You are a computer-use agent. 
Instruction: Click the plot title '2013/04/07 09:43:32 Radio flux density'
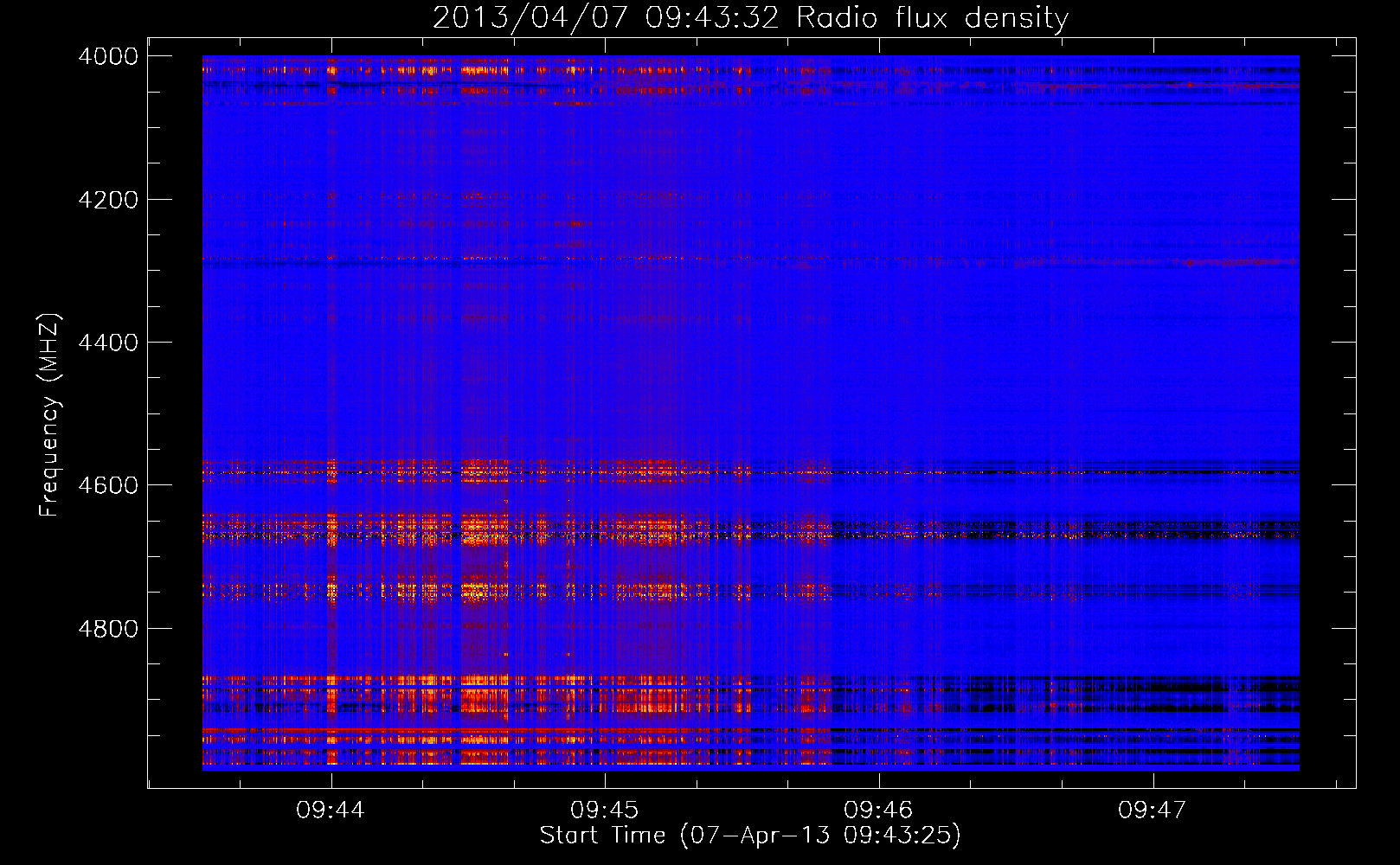(750, 17)
